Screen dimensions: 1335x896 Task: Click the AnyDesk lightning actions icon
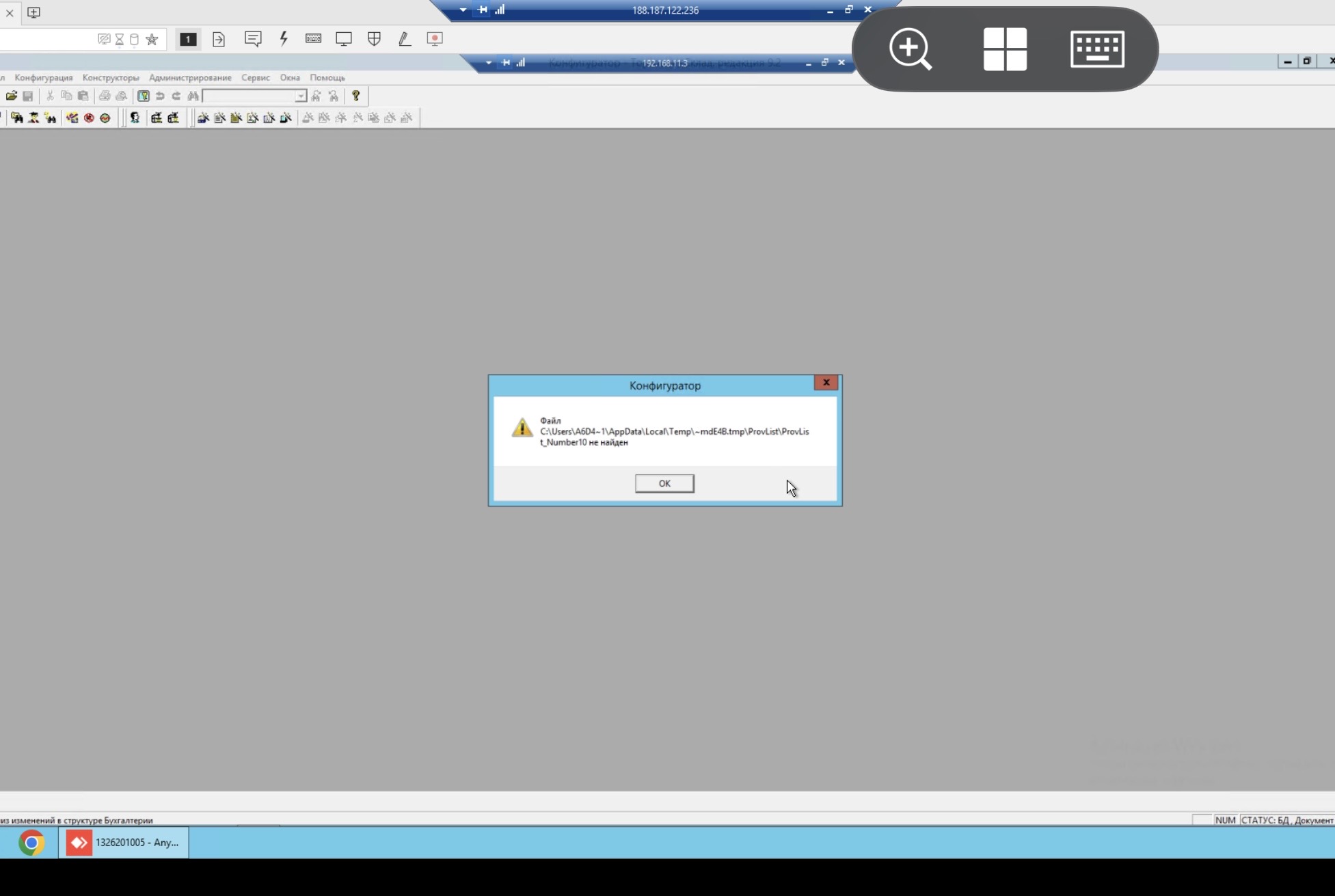tap(284, 39)
